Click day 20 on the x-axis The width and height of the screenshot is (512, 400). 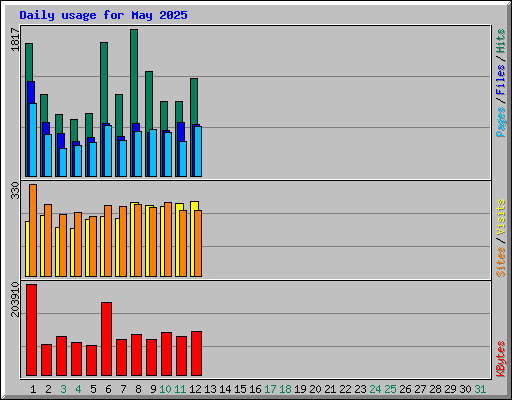pos(315,389)
